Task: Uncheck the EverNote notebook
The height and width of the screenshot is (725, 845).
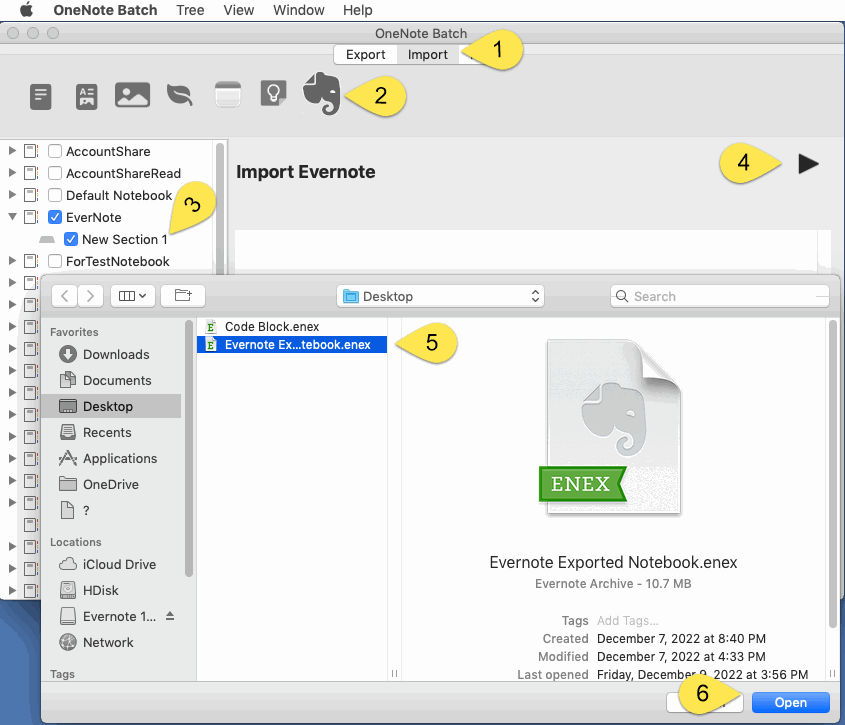Action: click(55, 217)
